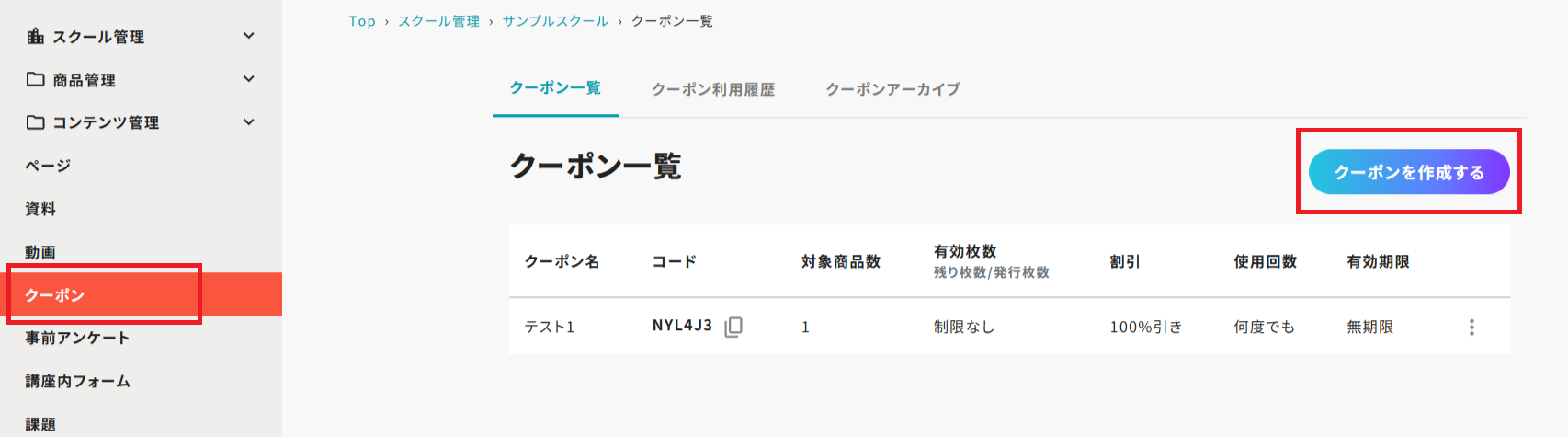Open 事前アンケート in the sidebar
The height and width of the screenshot is (437, 1568).
pyautogui.click(x=77, y=338)
